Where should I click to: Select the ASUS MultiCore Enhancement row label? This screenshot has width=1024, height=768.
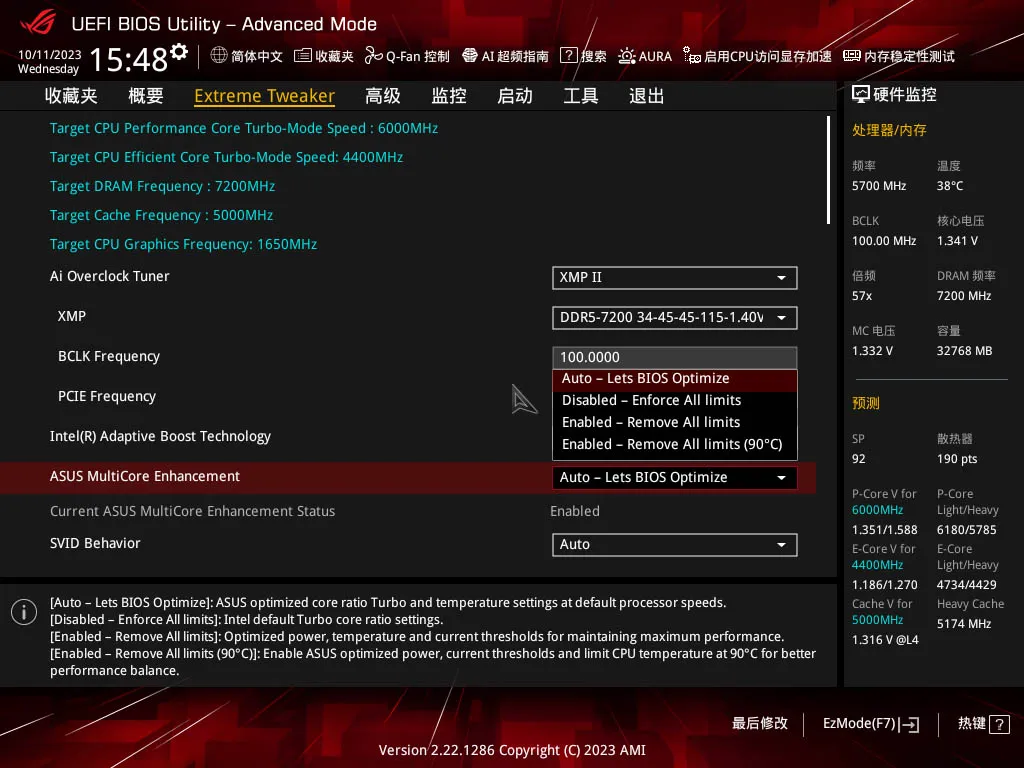click(145, 477)
